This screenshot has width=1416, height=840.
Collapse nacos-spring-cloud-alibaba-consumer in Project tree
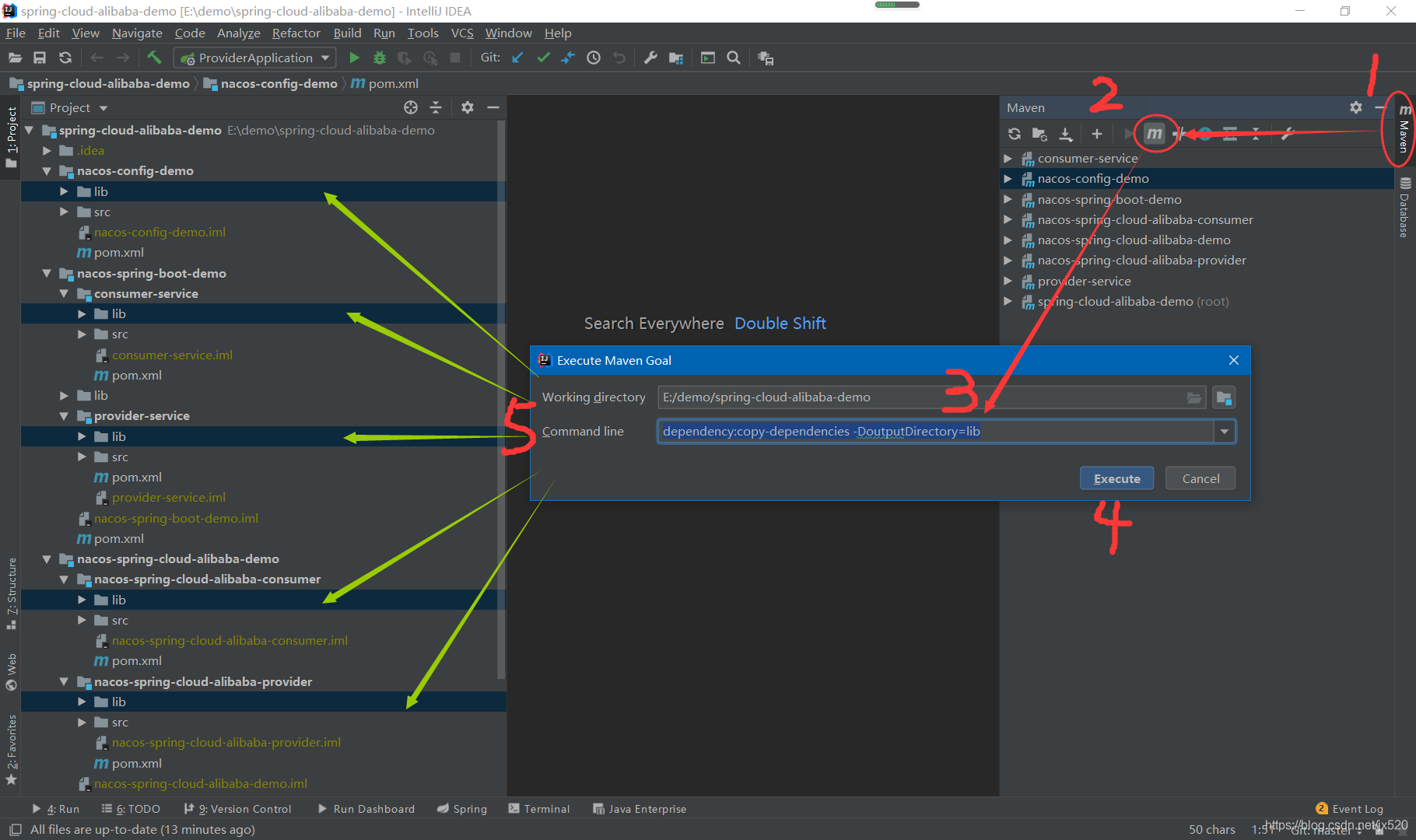click(x=64, y=579)
